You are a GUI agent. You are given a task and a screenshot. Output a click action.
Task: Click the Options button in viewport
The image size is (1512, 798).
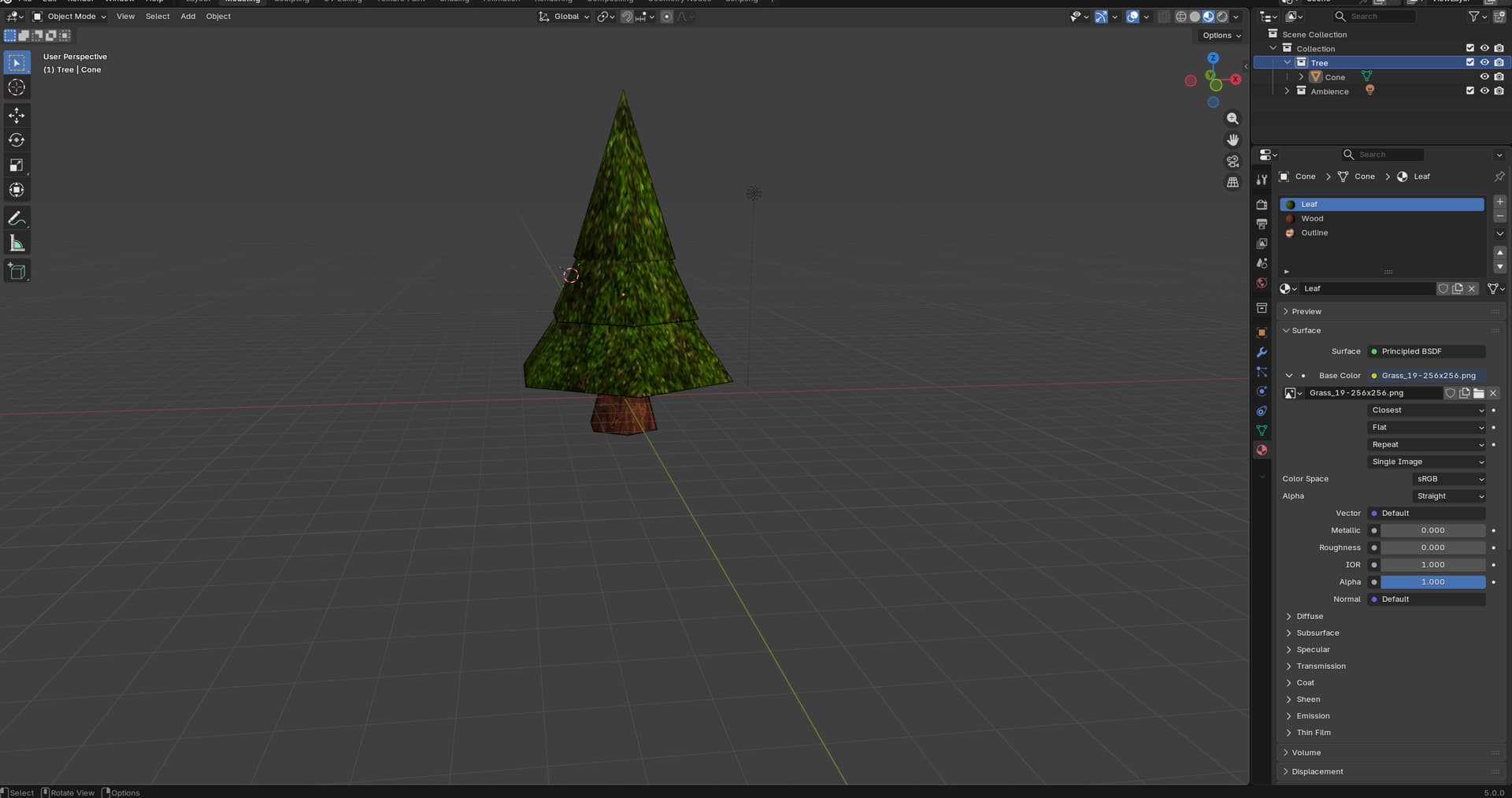point(1221,35)
